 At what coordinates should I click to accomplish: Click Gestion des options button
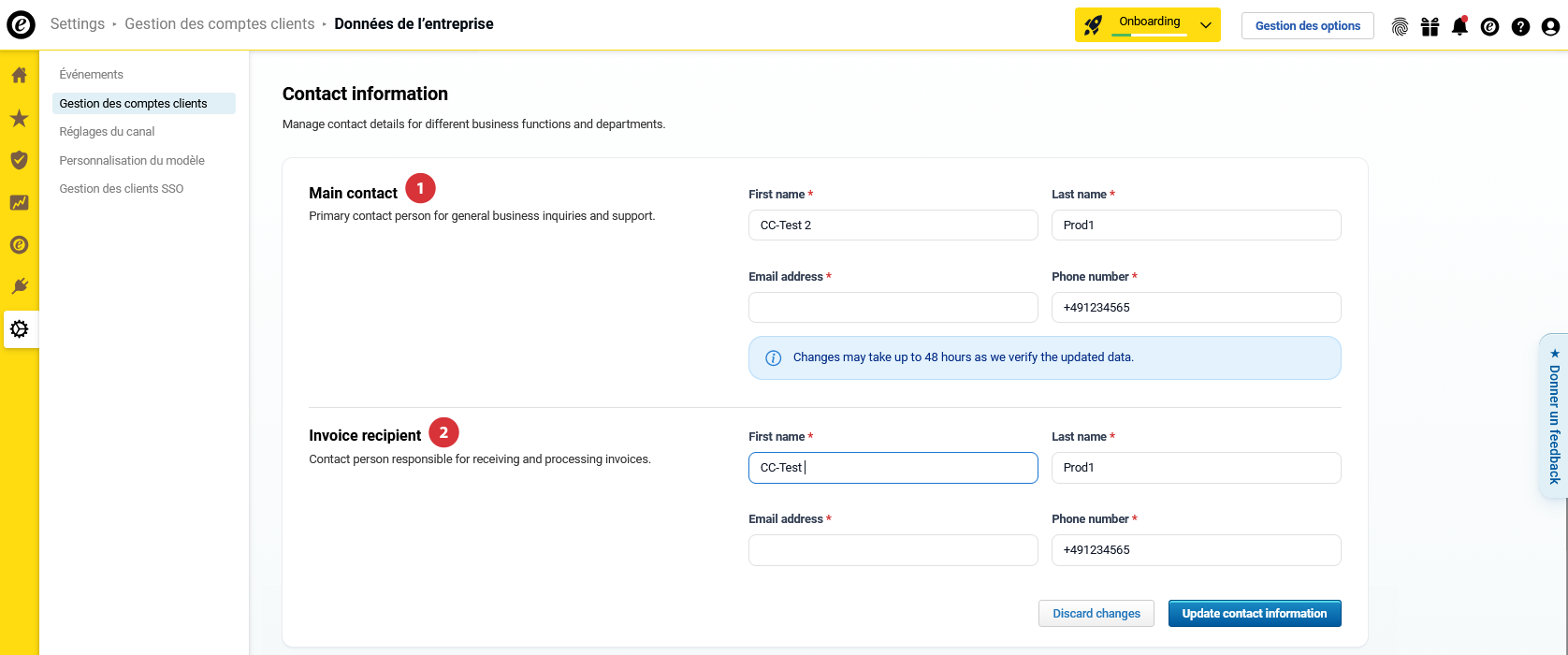(1307, 26)
